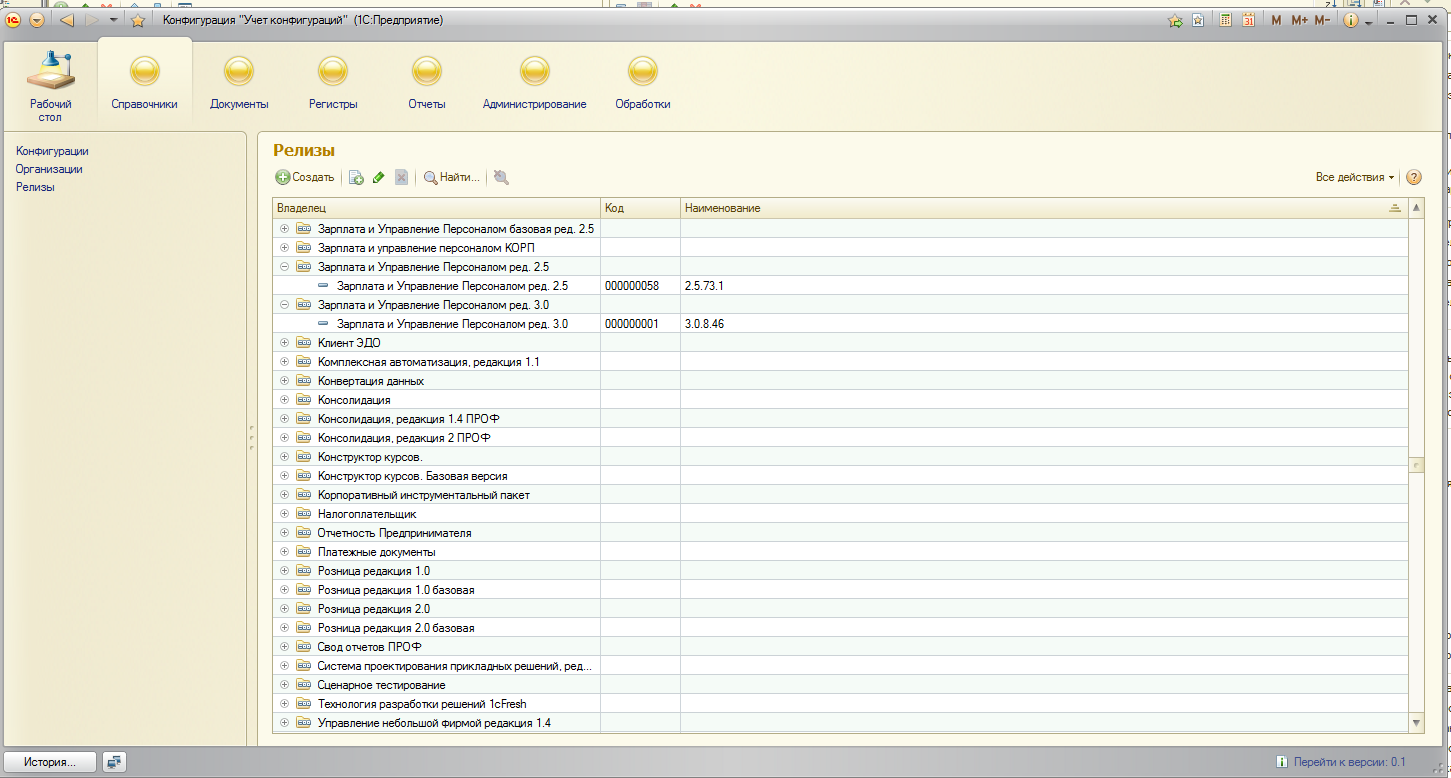Select release code 000000058 cell
The height and width of the screenshot is (778, 1451).
pos(641,286)
